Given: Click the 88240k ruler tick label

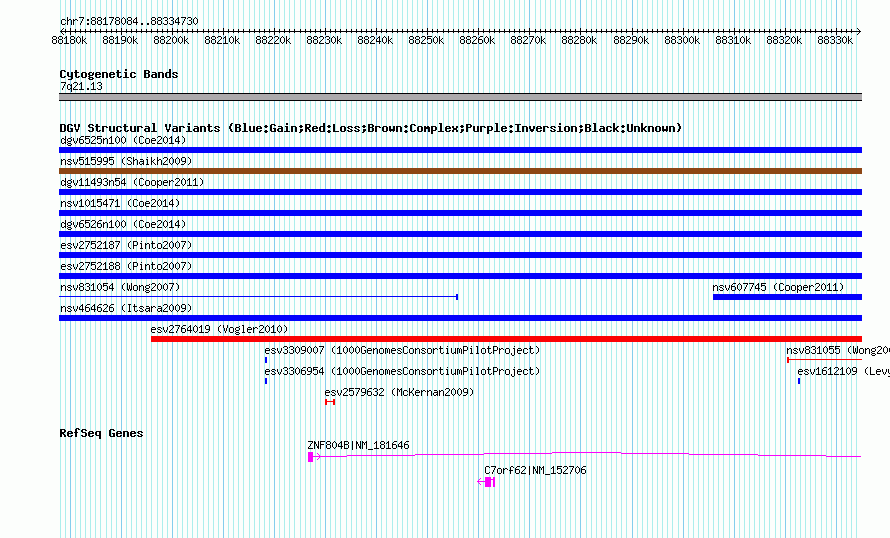Looking at the screenshot, I should click(x=375, y=40).
